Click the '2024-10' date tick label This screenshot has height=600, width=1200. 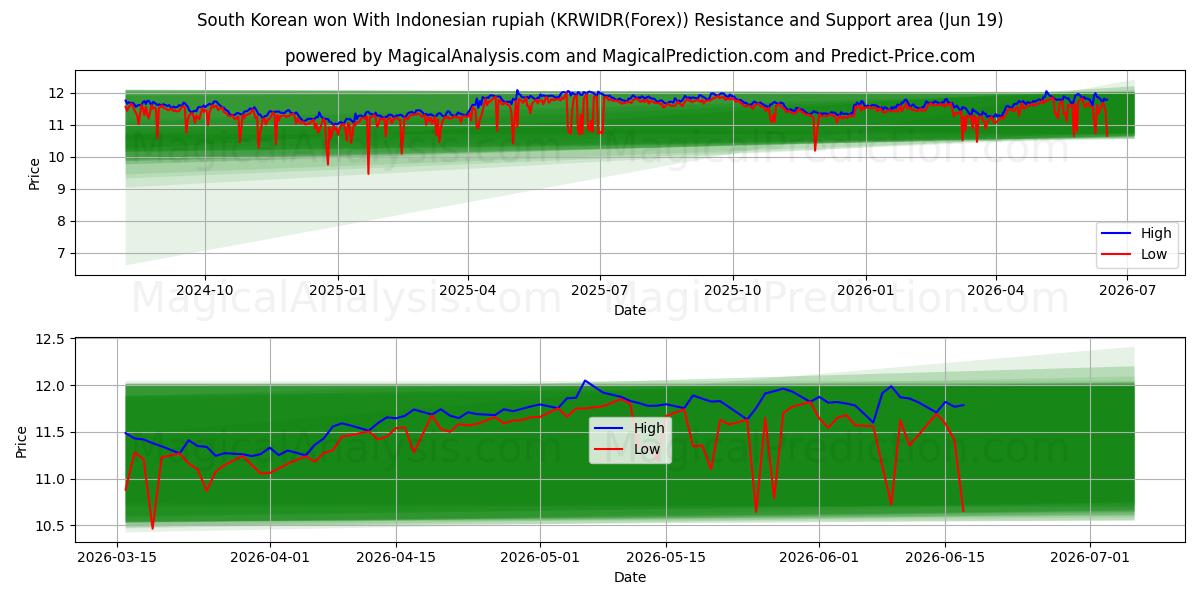click(205, 291)
